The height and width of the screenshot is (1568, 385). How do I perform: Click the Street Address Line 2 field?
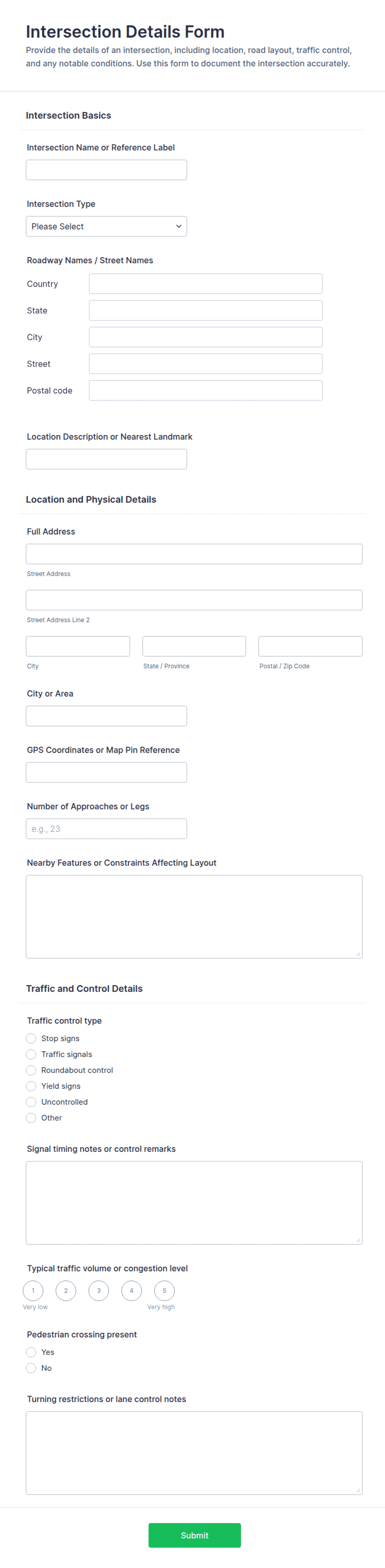(194, 600)
